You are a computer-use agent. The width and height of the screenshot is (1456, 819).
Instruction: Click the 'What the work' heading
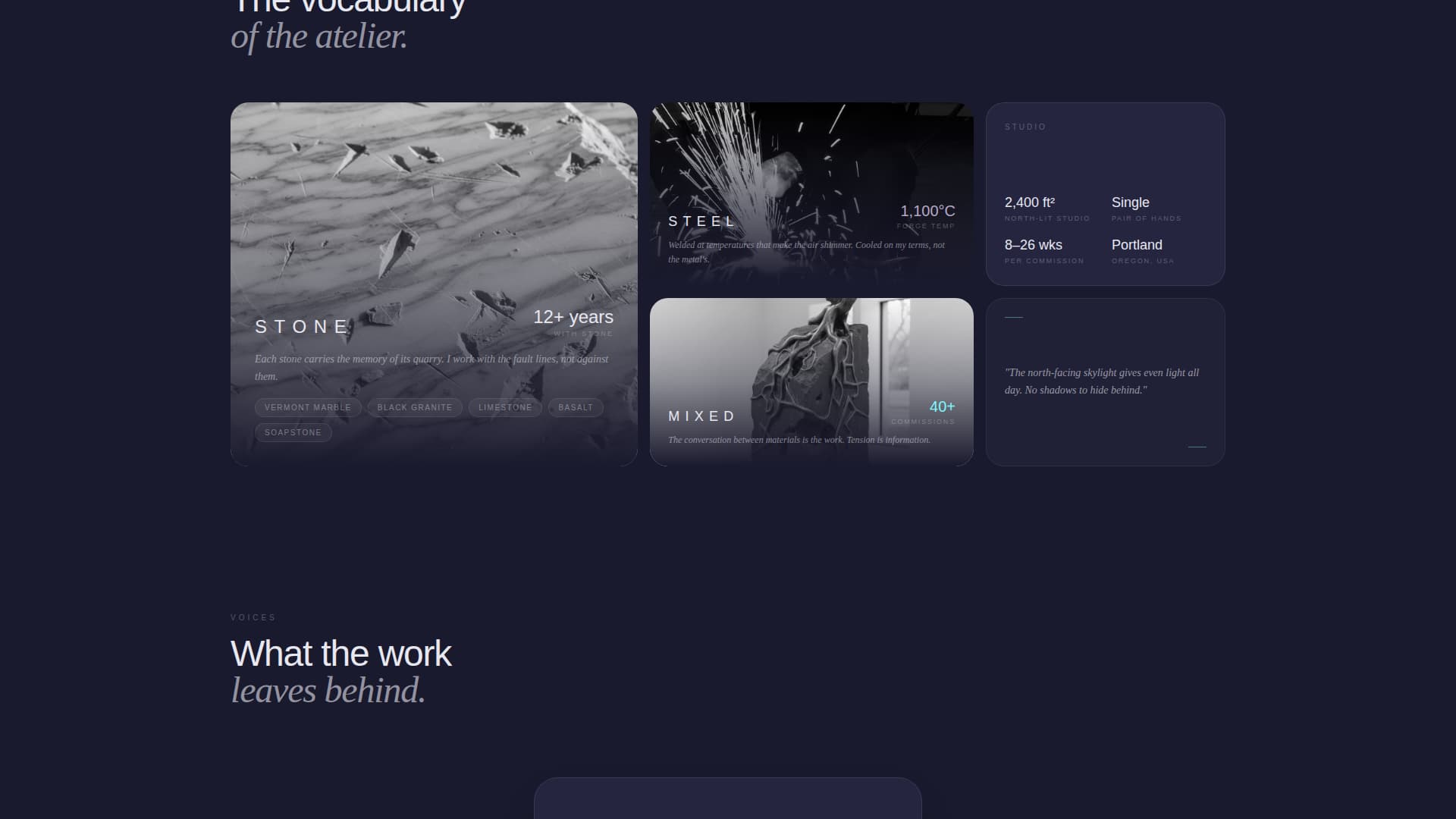pos(340,654)
